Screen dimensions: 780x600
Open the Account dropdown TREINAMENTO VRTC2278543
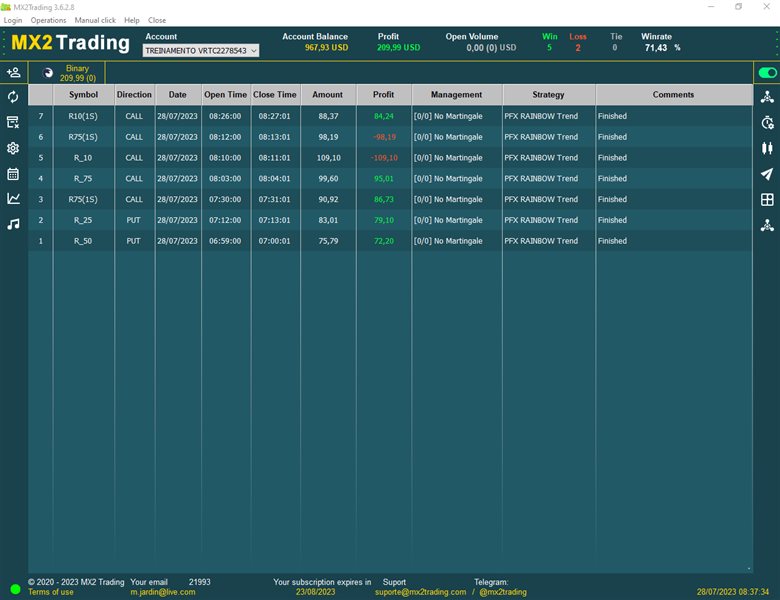[201, 50]
